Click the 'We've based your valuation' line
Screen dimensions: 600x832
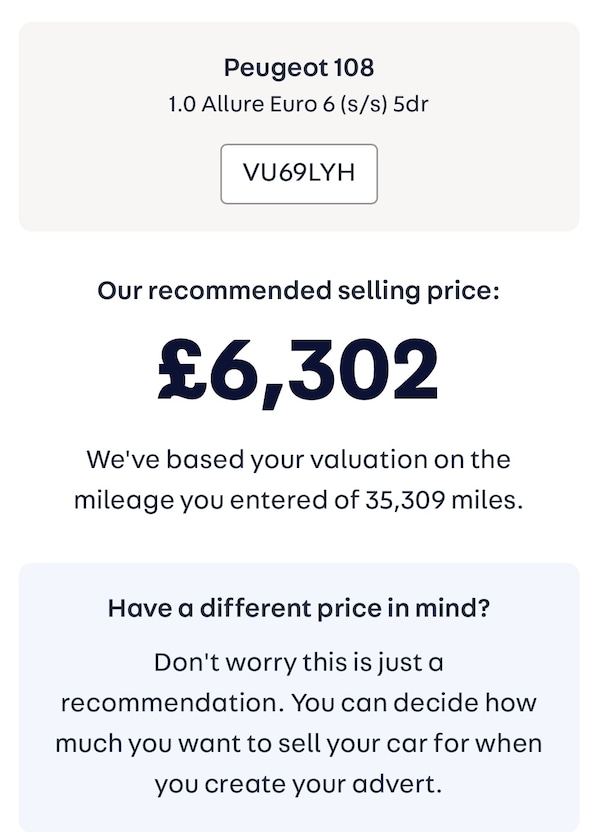[299, 460]
